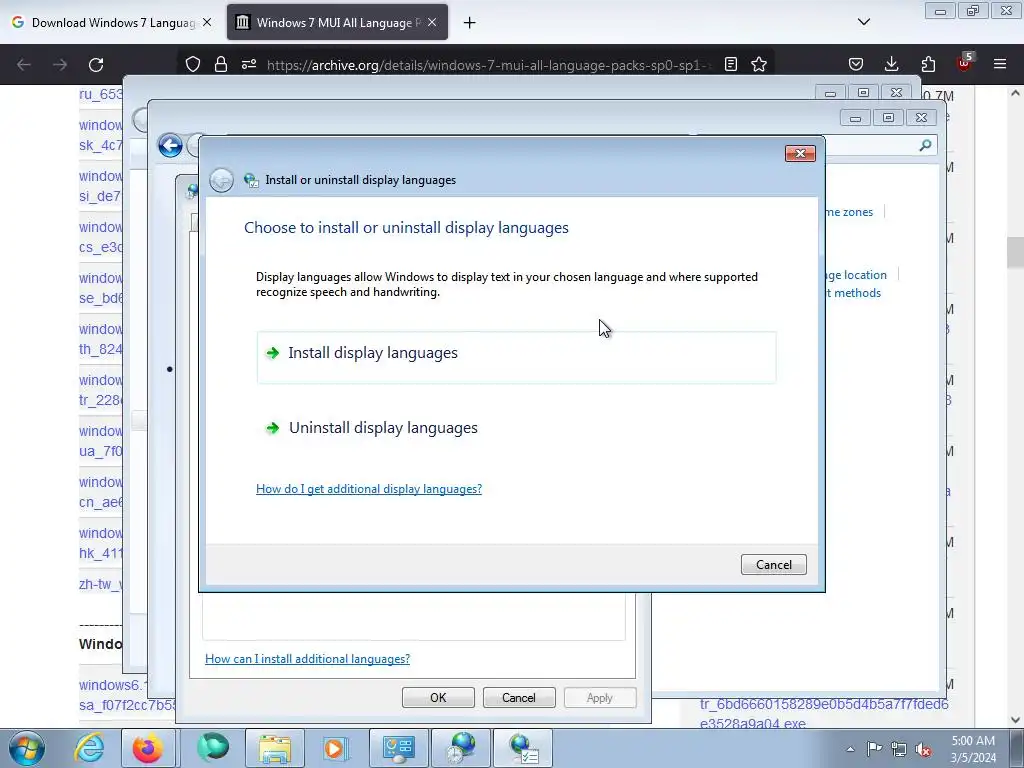Click the Action Center flag tray icon
The width and height of the screenshot is (1024, 768).
(x=874, y=749)
